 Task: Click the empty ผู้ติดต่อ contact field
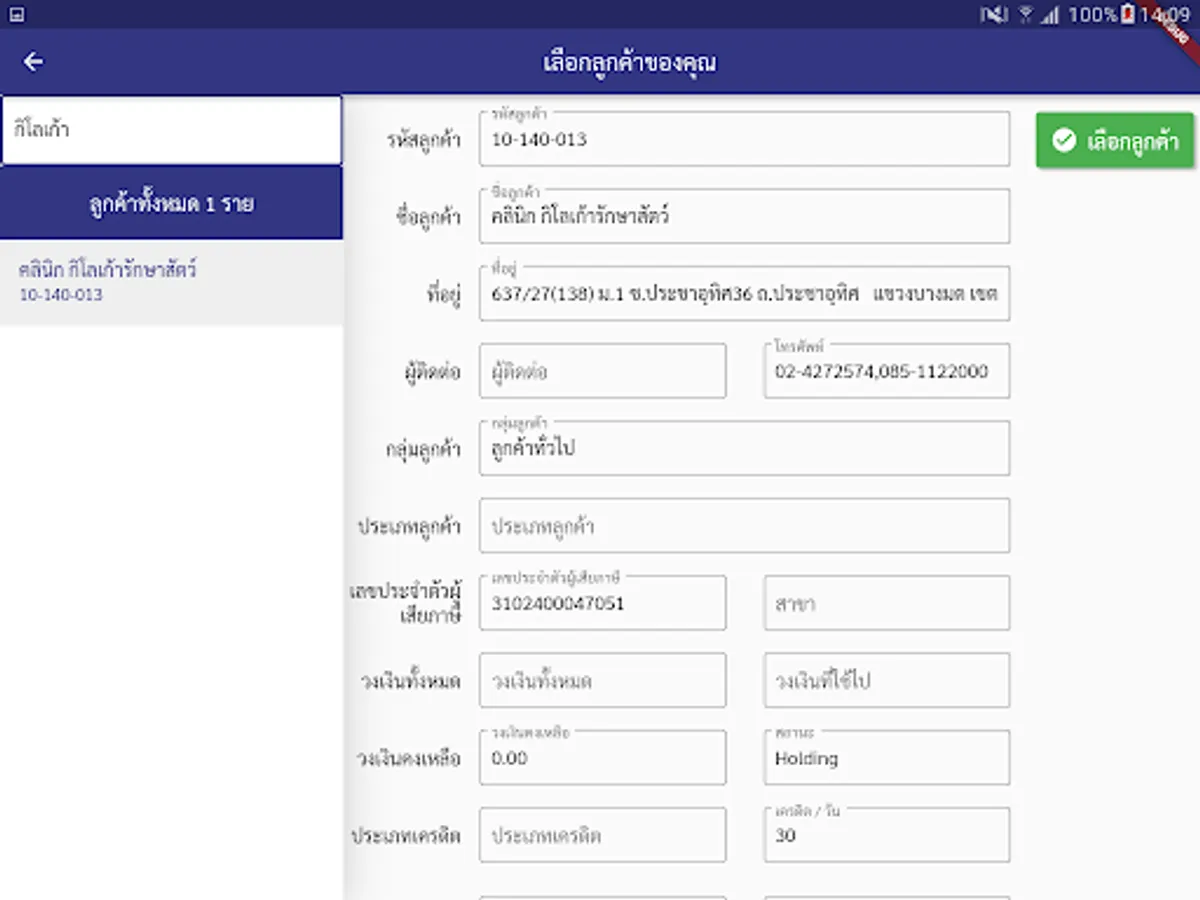point(603,371)
